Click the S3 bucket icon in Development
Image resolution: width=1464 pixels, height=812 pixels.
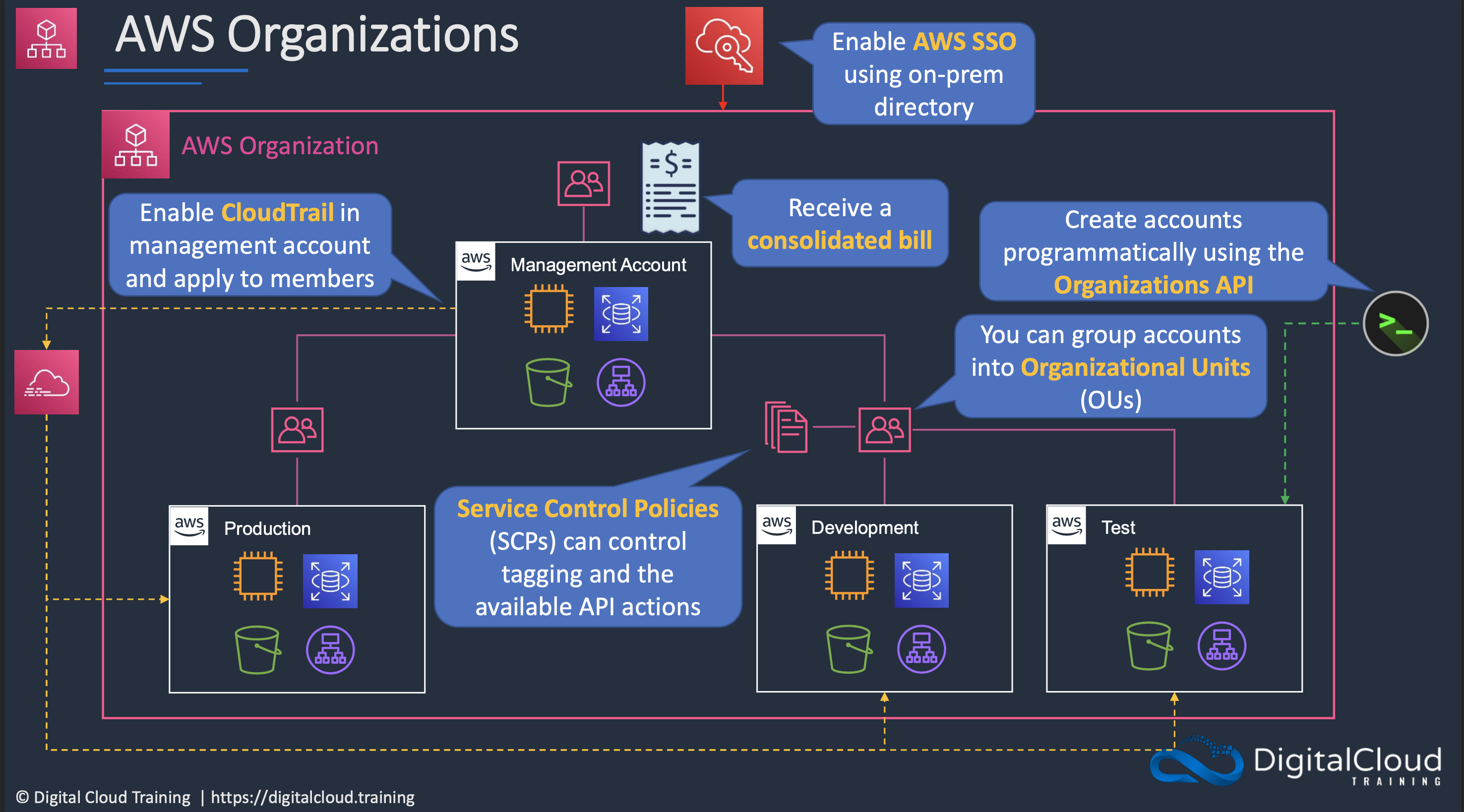[849, 649]
